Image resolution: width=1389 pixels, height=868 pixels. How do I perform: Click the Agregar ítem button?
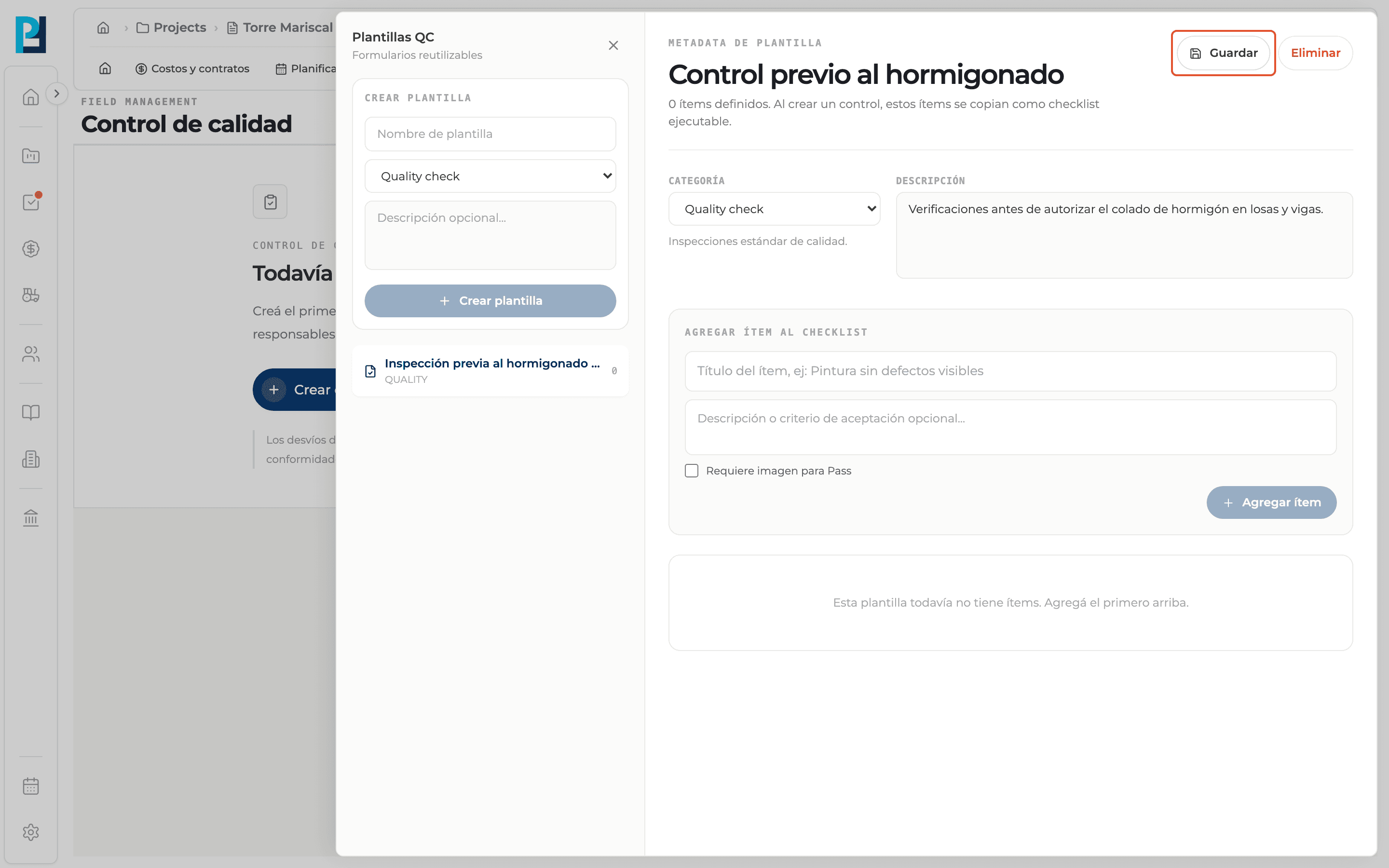click(x=1271, y=502)
